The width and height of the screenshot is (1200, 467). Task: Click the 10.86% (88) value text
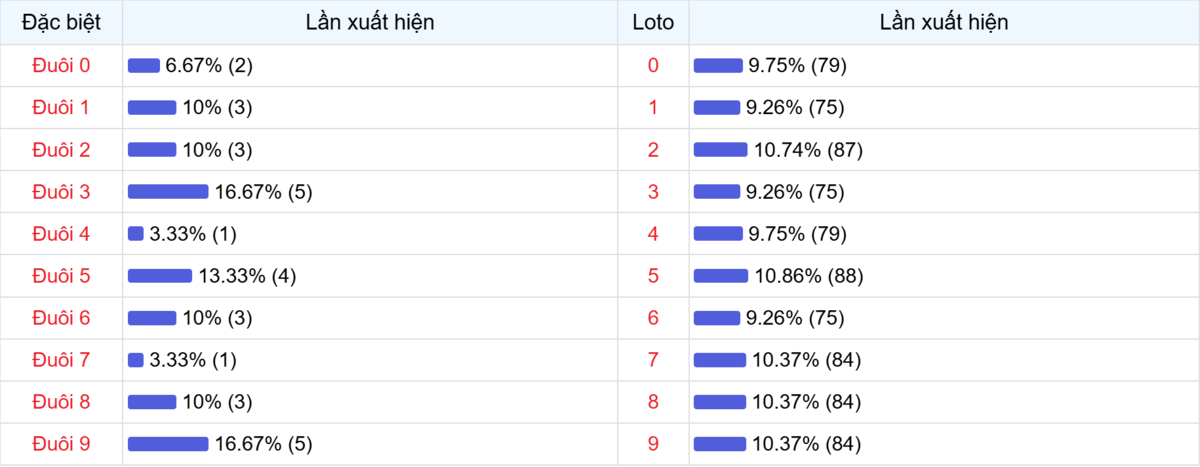coord(808,276)
